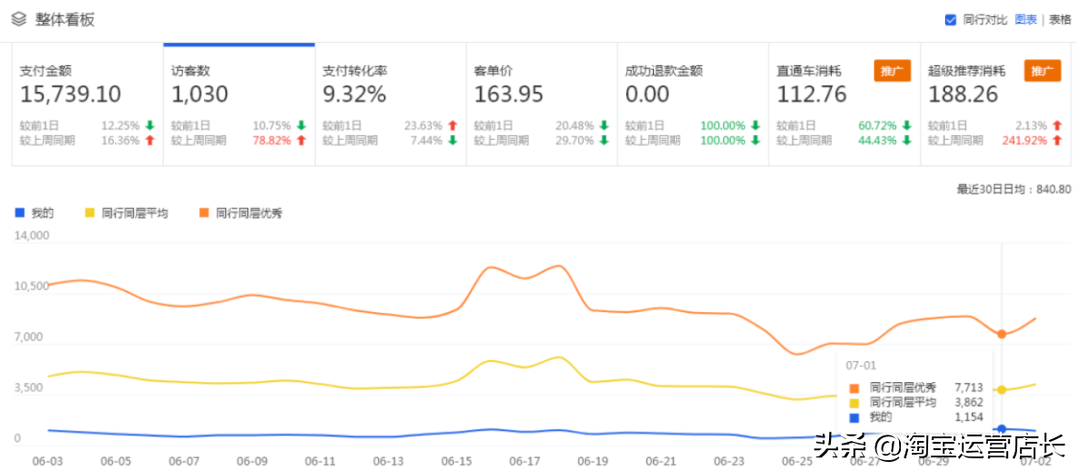Click 推广 button in 超级推荐消耗 card
1080x474 pixels.
[x=1042, y=71]
